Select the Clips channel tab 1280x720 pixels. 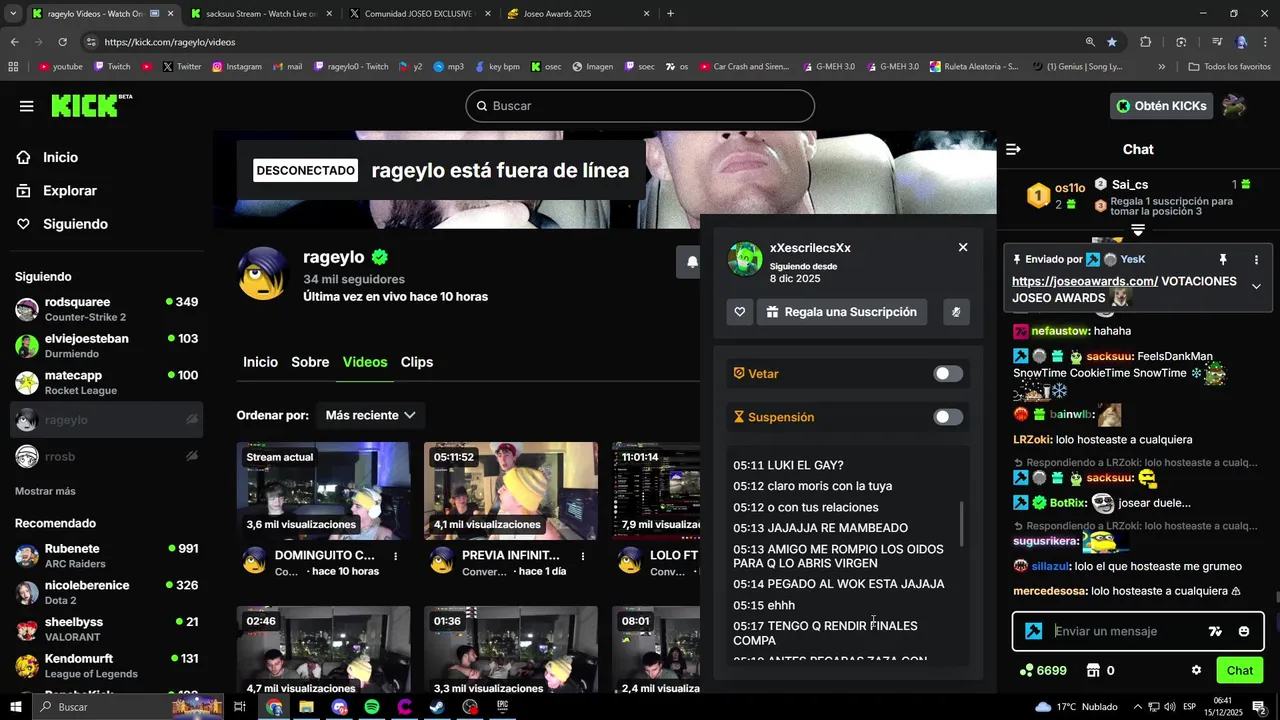[417, 362]
